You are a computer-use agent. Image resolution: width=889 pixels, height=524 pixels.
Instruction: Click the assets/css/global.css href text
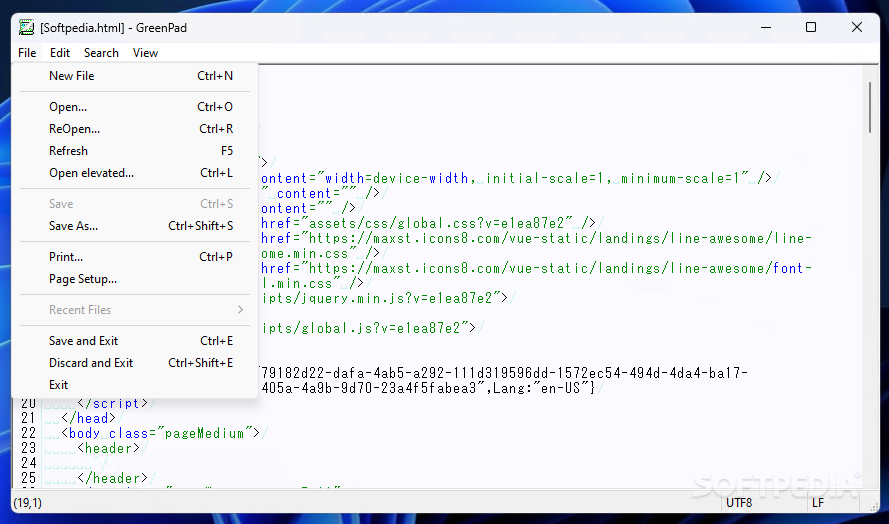(x=441, y=223)
